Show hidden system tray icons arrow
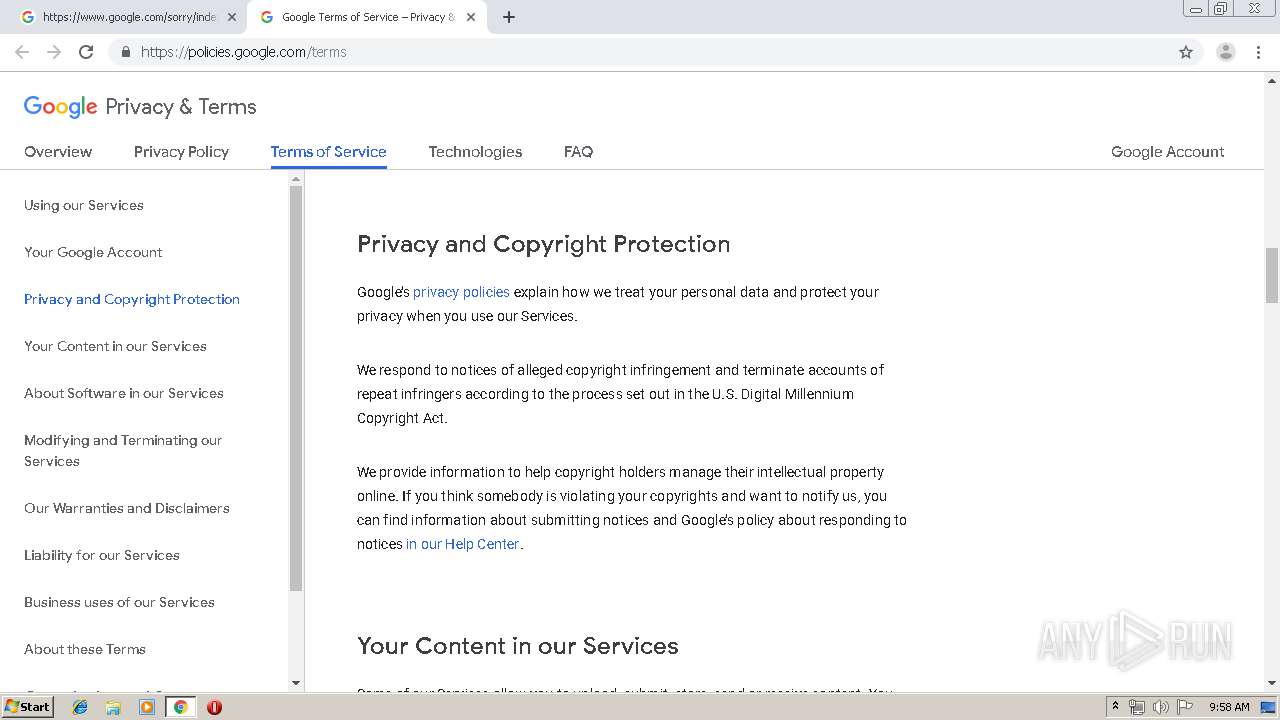 [x=1115, y=707]
